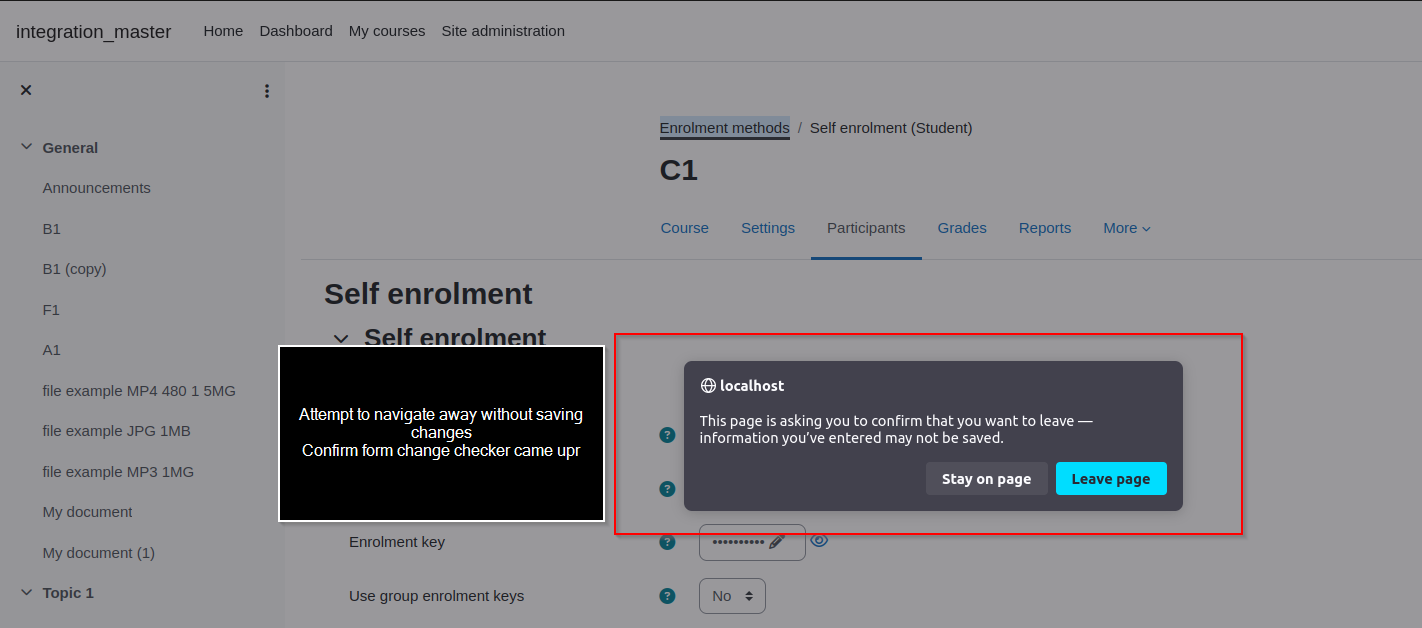Click the integration_master site name

(x=94, y=32)
